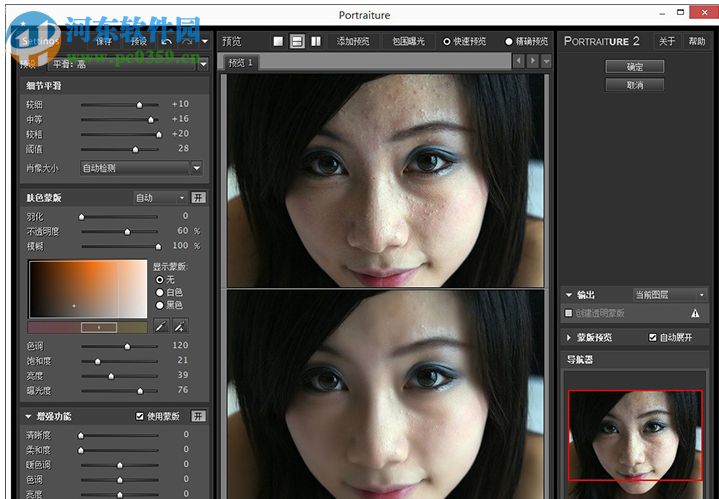Select the add-to-mask eyedropper plus tool
The height and width of the screenshot is (499, 719).
(x=180, y=326)
